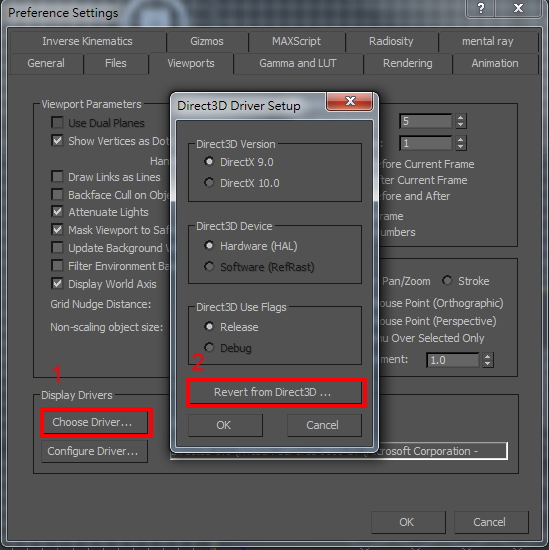Select the Stroke radio button
The image size is (549, 550).
click(x=447, y=281)
